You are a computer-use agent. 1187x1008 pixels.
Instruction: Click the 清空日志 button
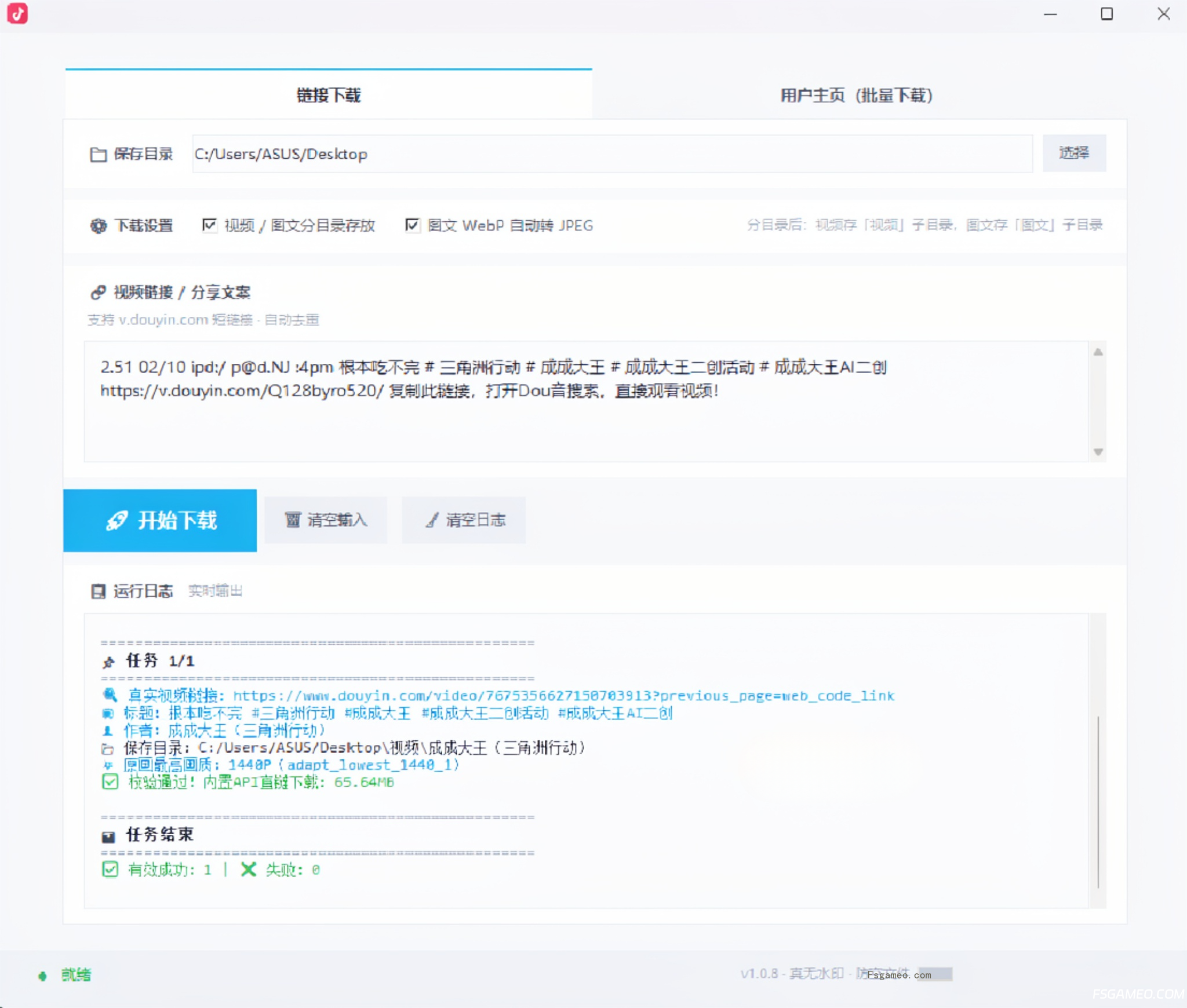pos(464,520)
